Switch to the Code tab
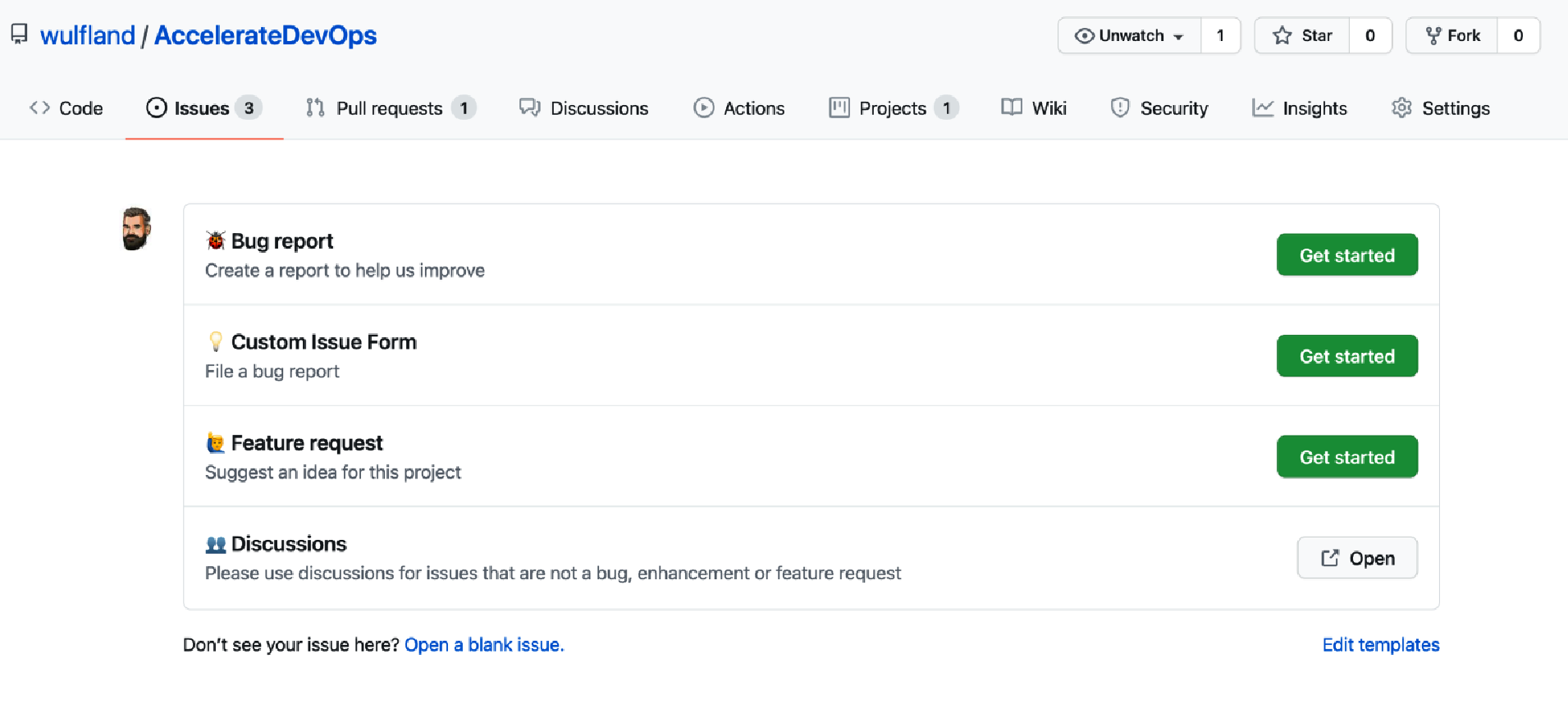The height and width of the screenshot is (704, 1568). click(x=66, y=108)
